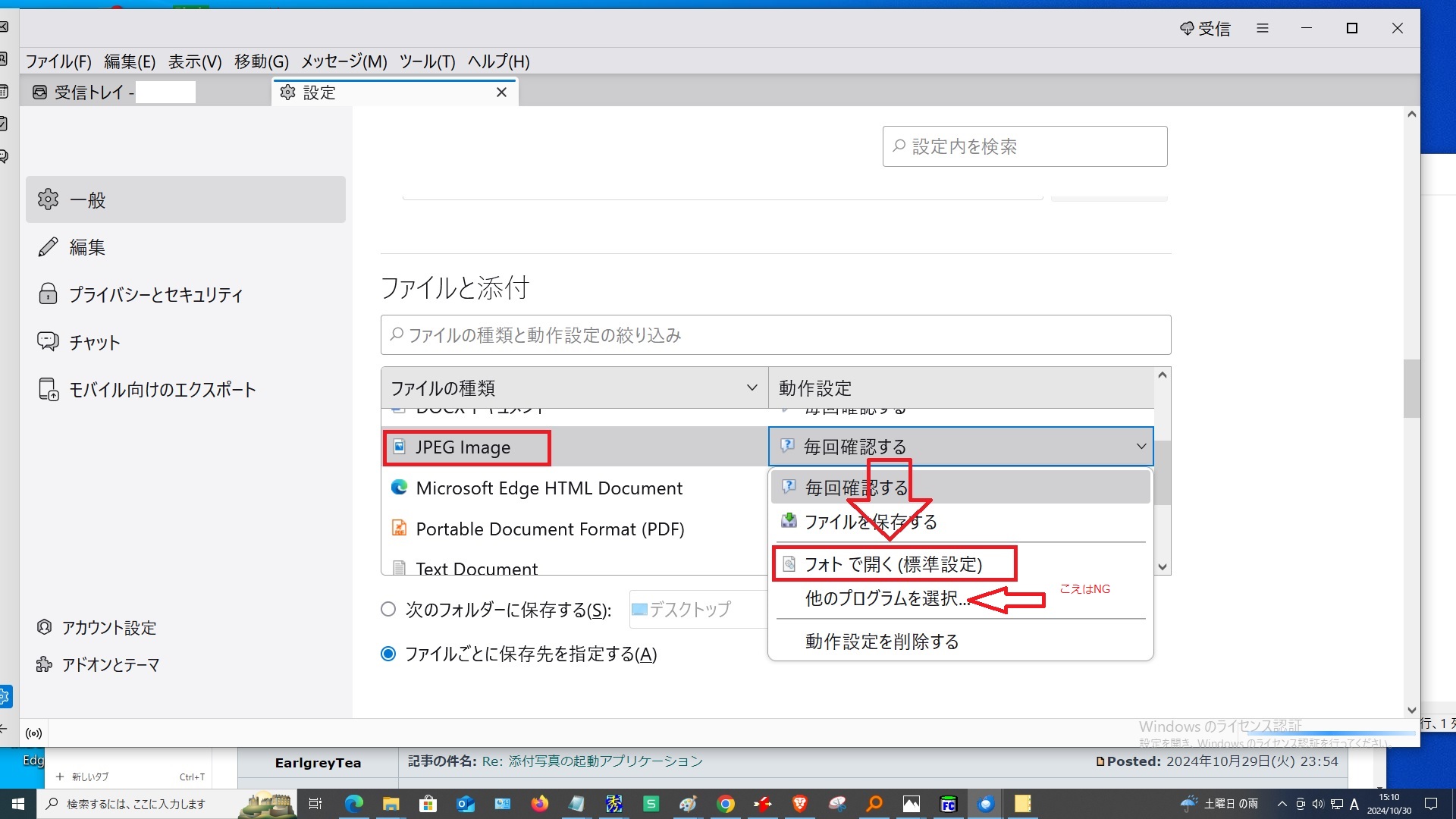
Task: Click the 編集 pencil icon in sidebar
Action: pos(48,247)
